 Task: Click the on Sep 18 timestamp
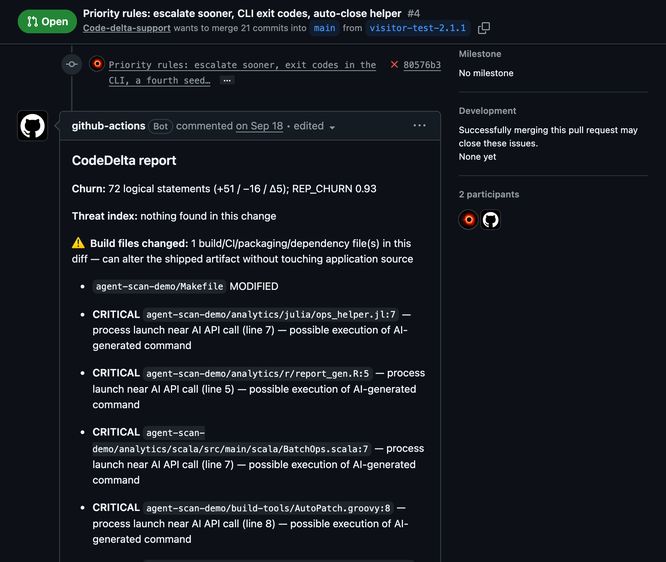pyautogui.click(x=259, y=126)
